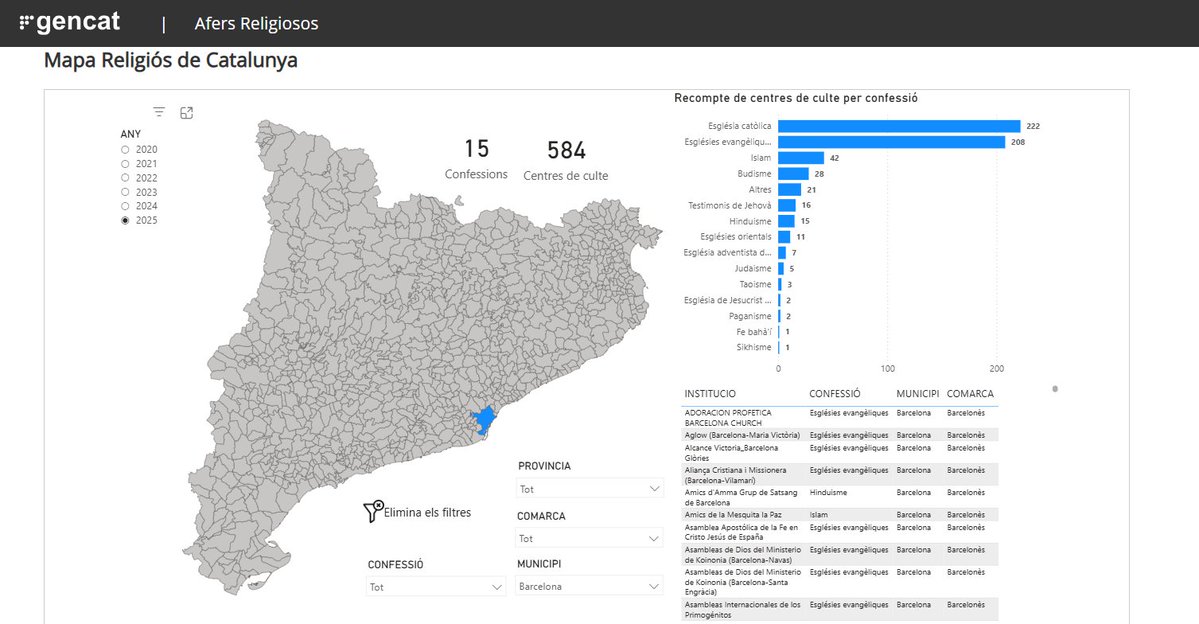Click the clear filters funnel icon
Image resolution: width=1199 pixels, height=624 pixels.
coord(372,512)
